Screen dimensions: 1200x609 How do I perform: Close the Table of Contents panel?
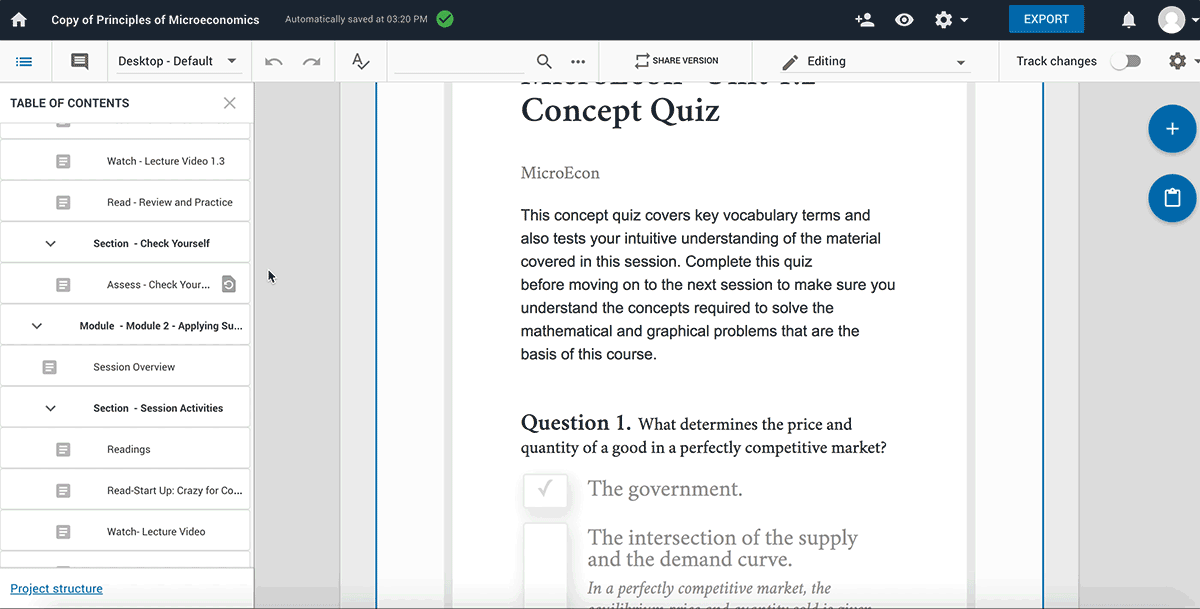[230, 103]
